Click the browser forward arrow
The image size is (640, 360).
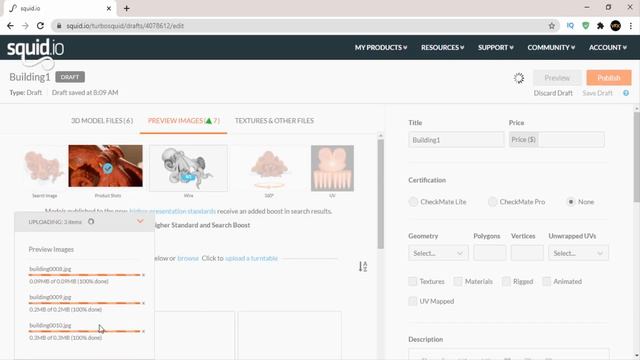(x=25, y=26)
